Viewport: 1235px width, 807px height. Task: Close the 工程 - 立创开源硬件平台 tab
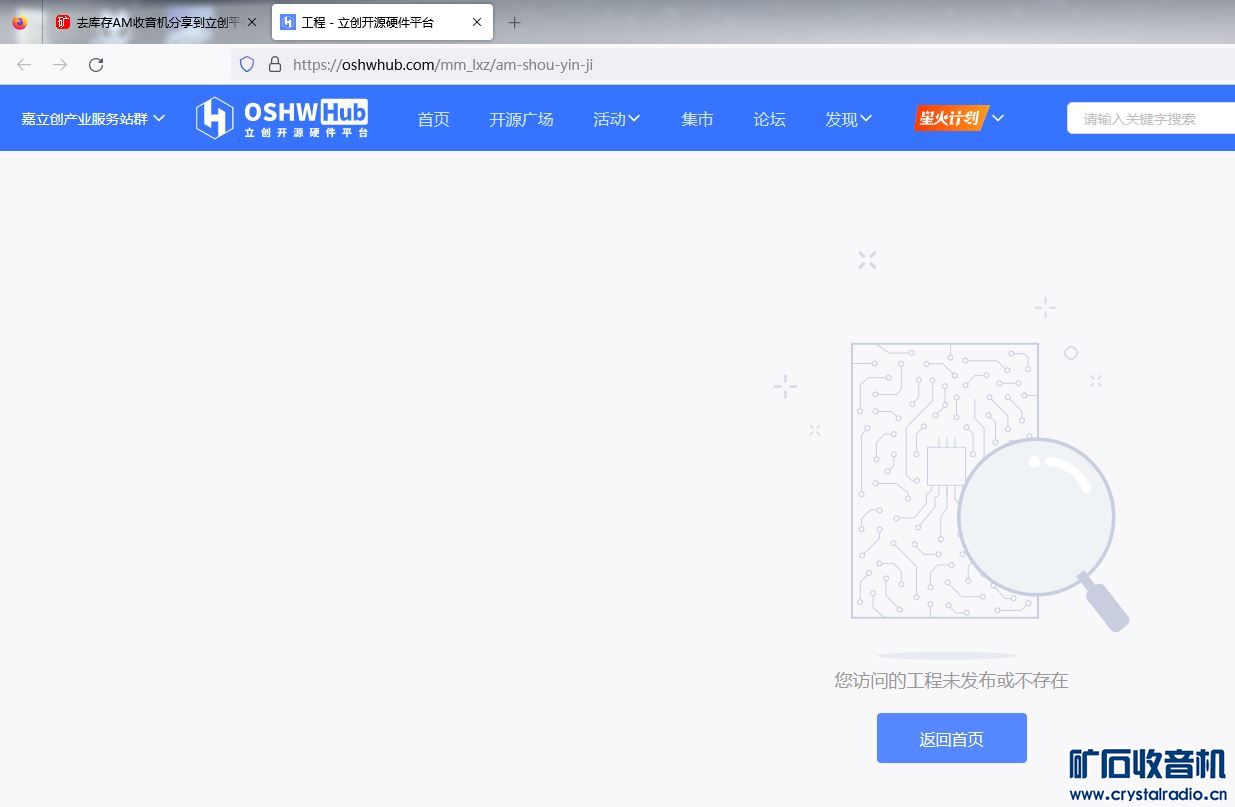(476, 22)
